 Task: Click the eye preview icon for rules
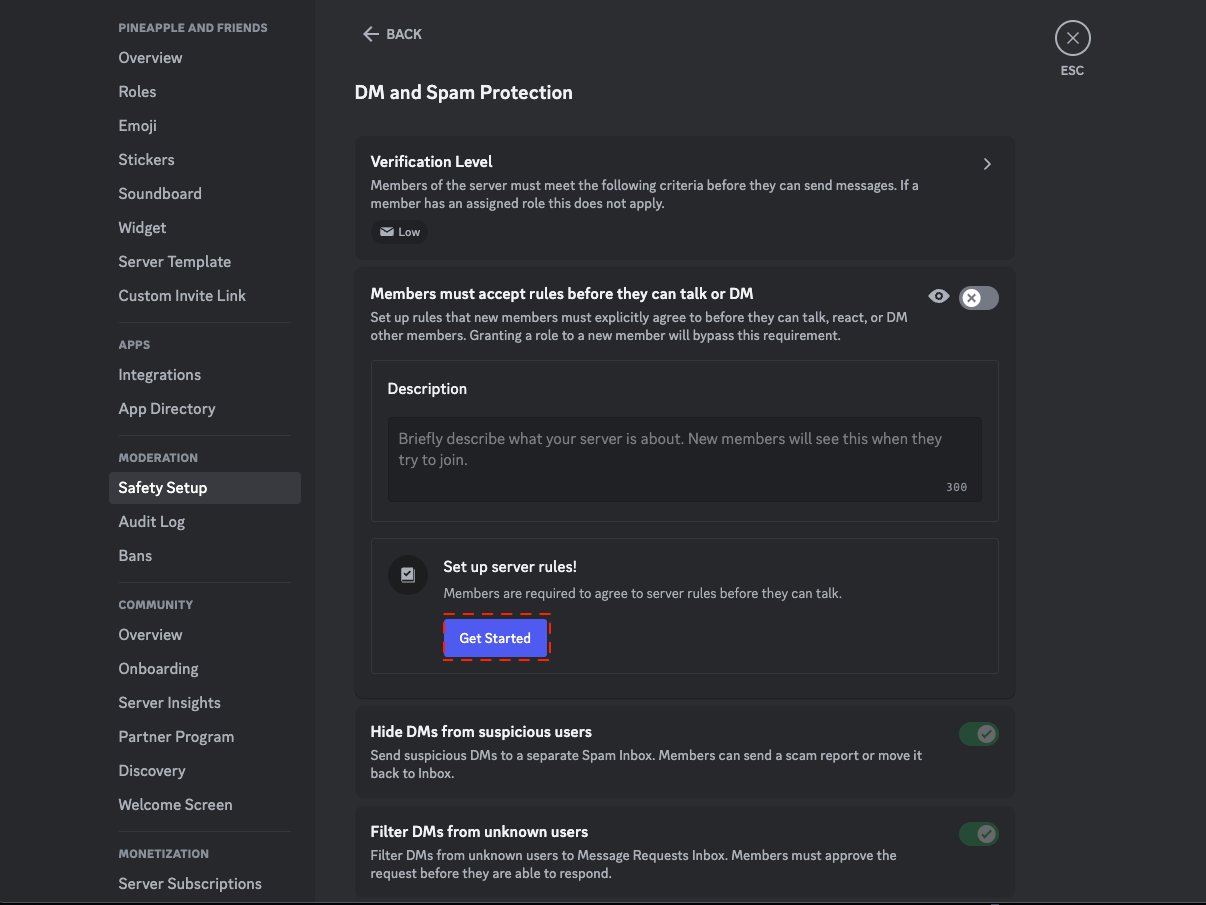[x=938, y=296]
